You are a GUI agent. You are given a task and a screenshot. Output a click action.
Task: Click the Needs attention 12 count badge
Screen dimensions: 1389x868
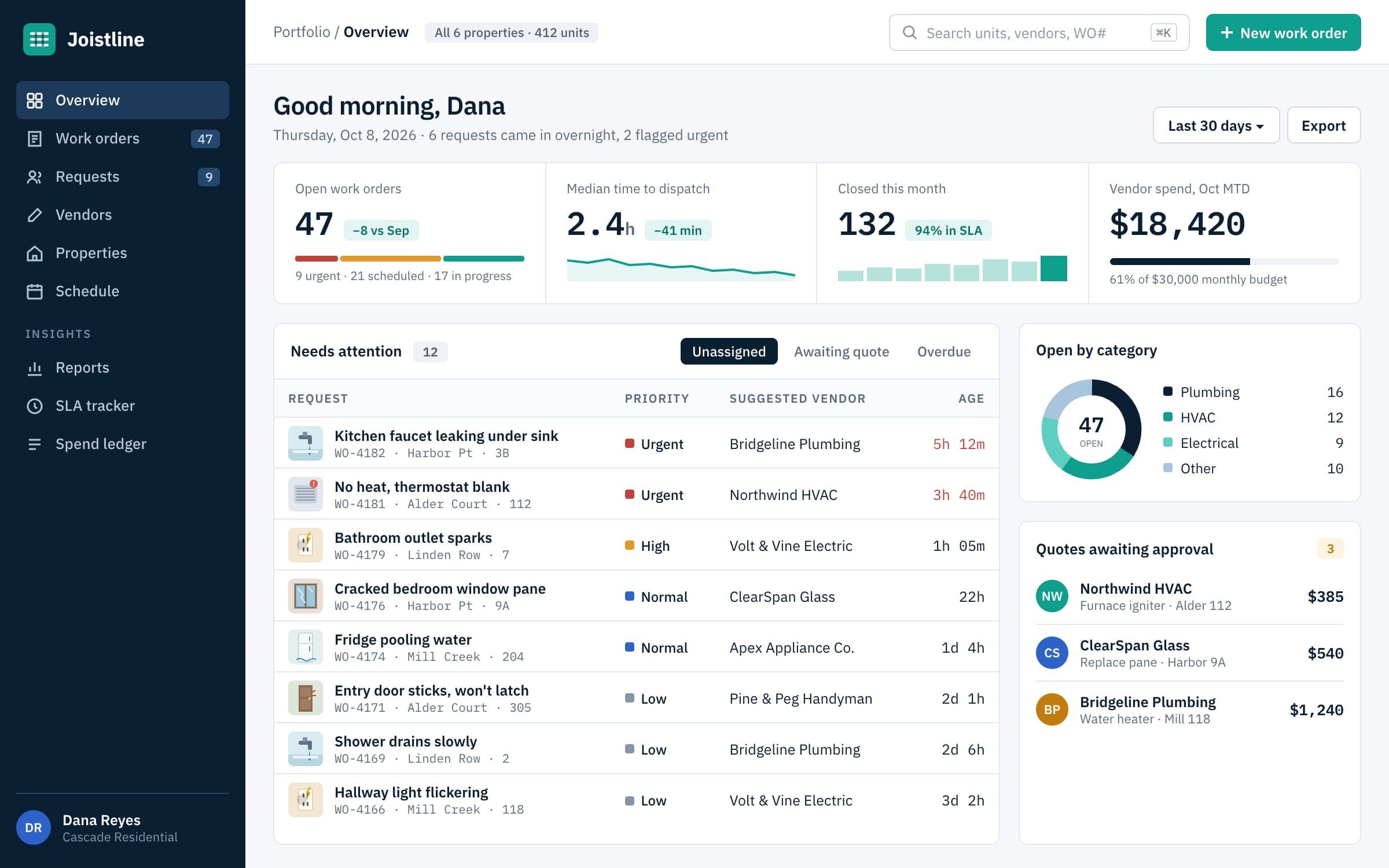point(430,351)
